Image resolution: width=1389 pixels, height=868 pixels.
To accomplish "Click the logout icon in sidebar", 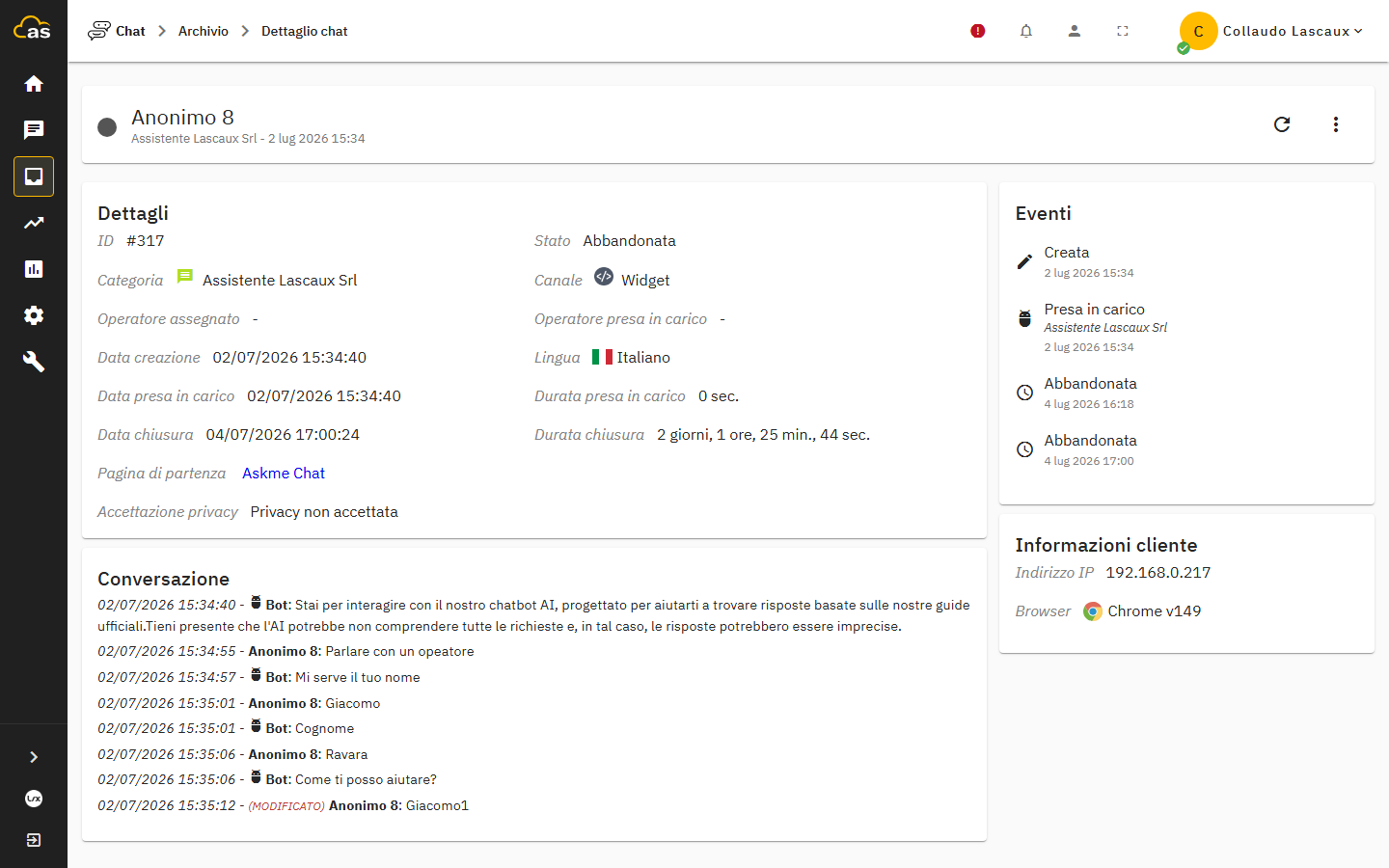I will pos(34,840).
